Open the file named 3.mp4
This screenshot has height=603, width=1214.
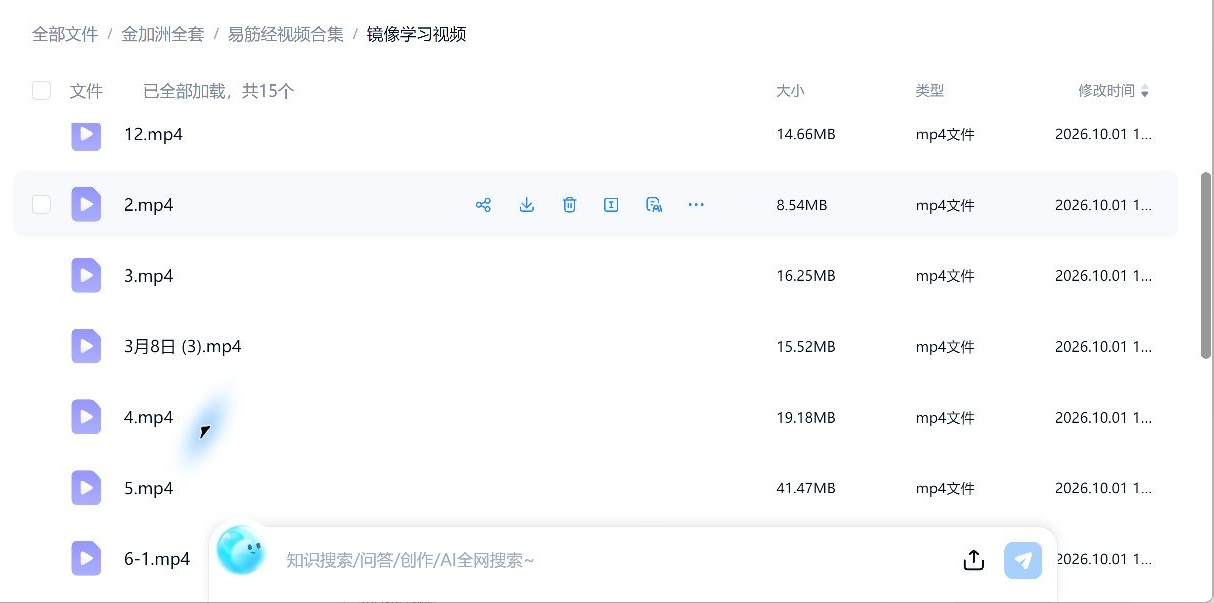(x=149, y=276)
